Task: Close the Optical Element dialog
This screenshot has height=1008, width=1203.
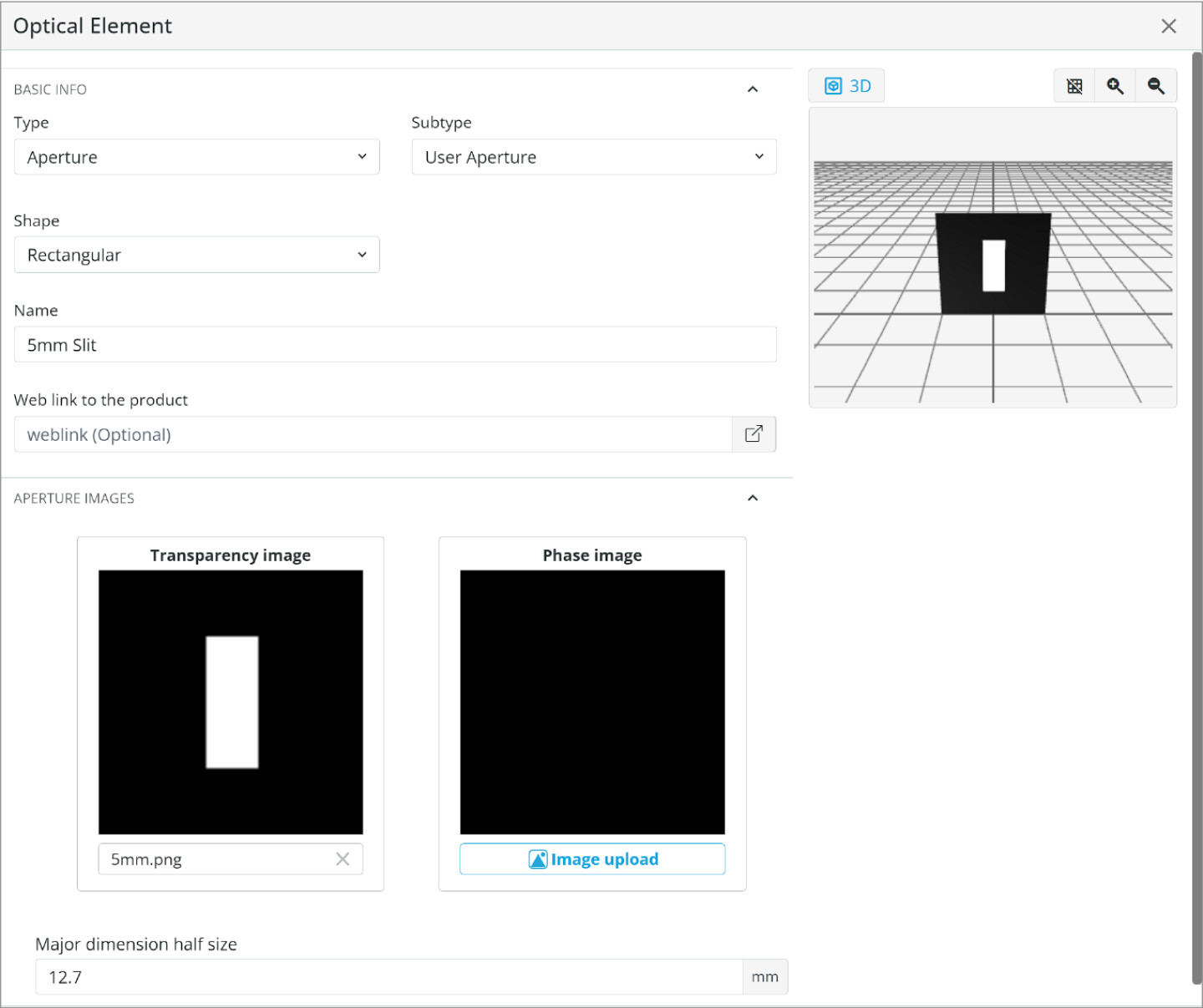Action: 1169,26
